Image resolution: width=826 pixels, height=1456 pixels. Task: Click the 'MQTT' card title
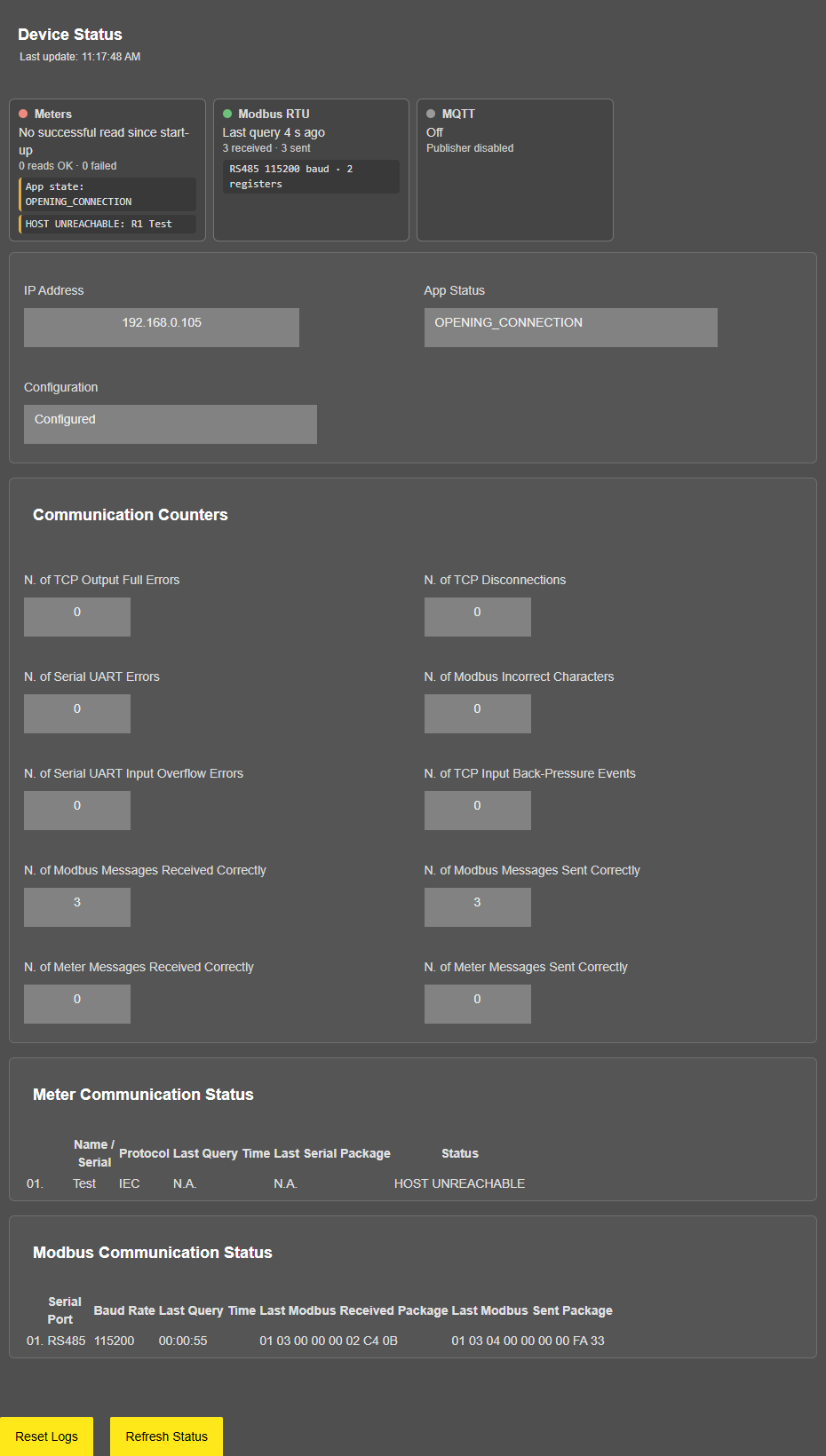tap(458, 114)
